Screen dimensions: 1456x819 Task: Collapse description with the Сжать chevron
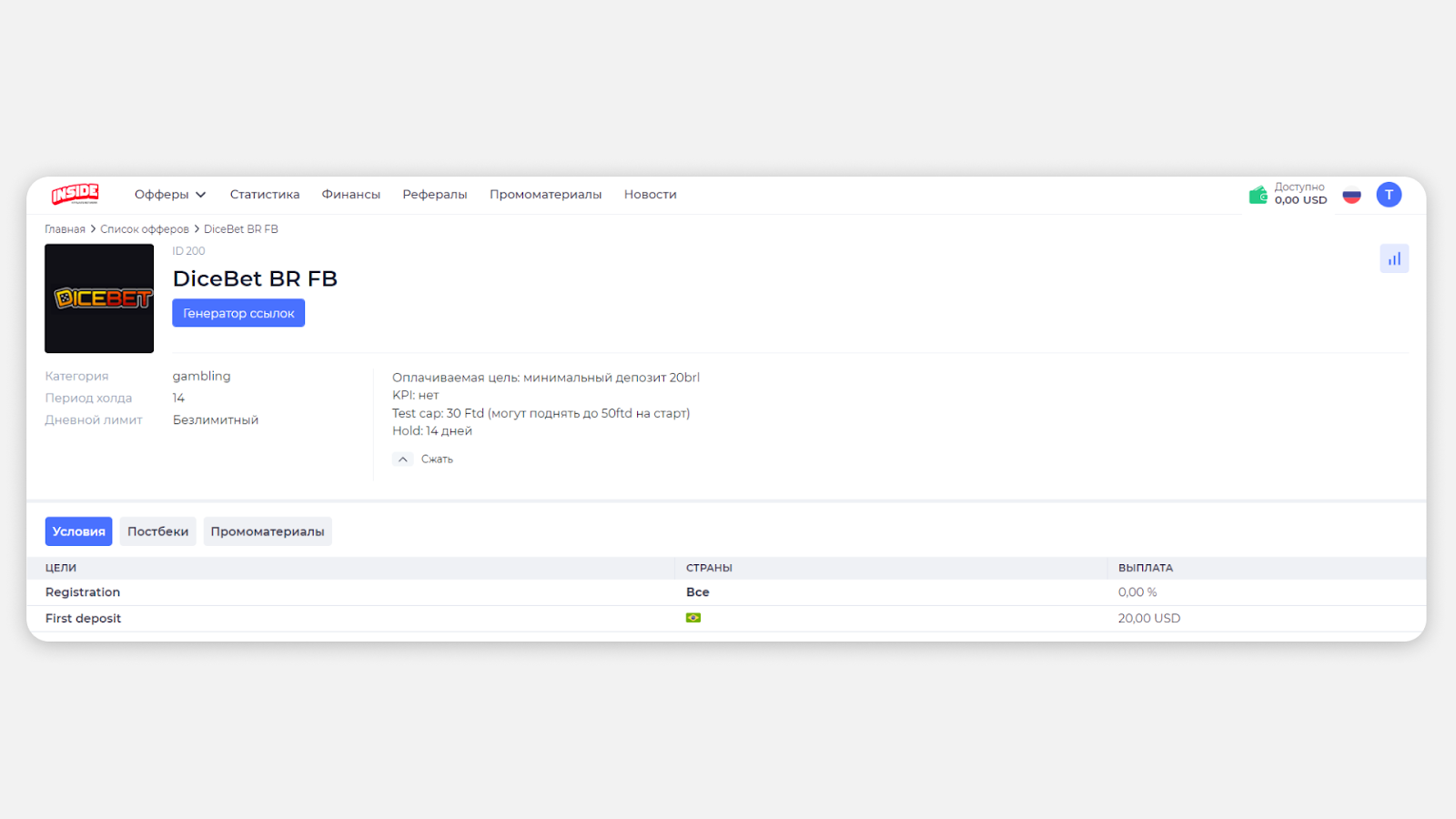(402, 460)
